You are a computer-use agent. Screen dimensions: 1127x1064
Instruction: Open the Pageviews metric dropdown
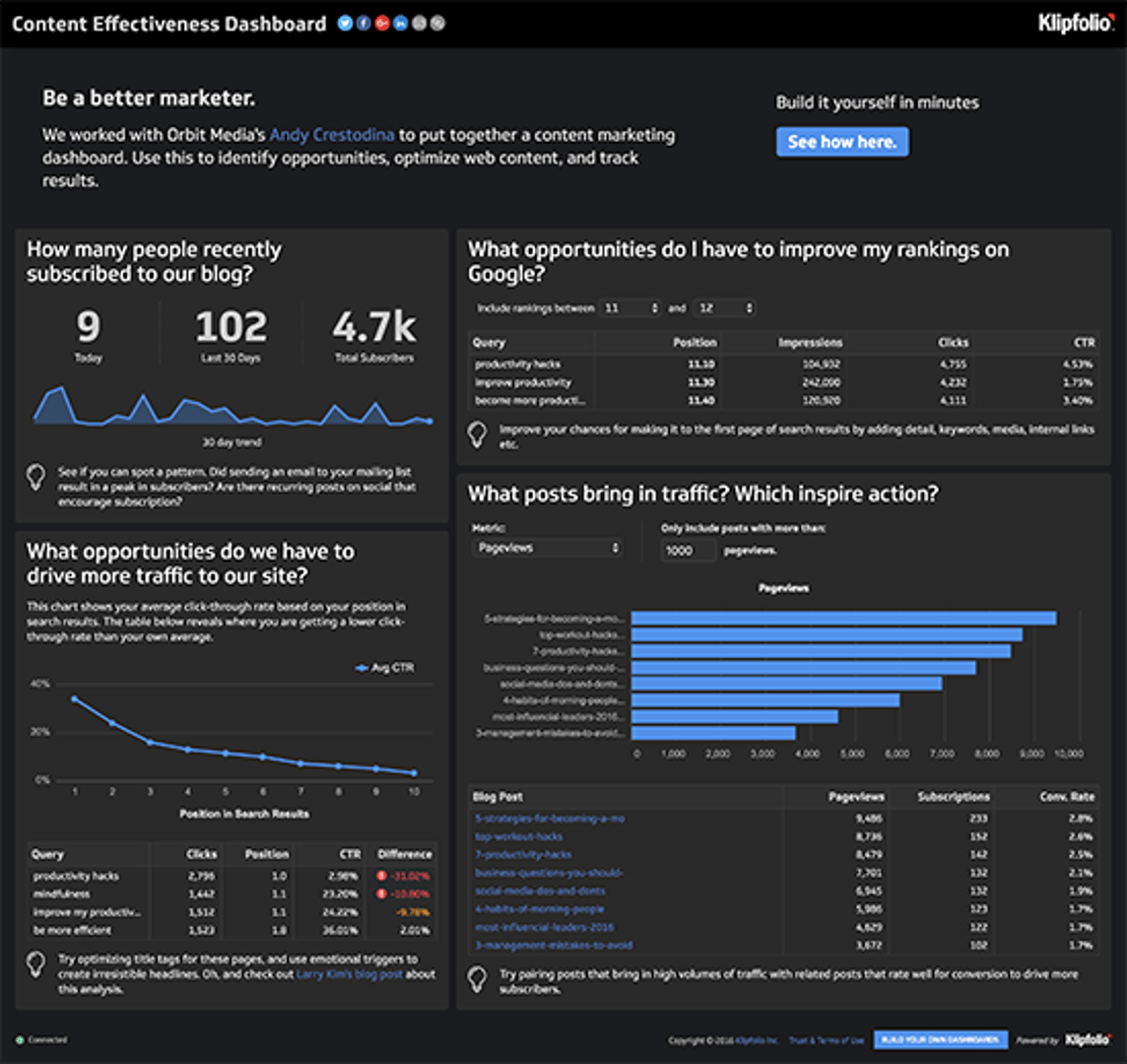547,548
